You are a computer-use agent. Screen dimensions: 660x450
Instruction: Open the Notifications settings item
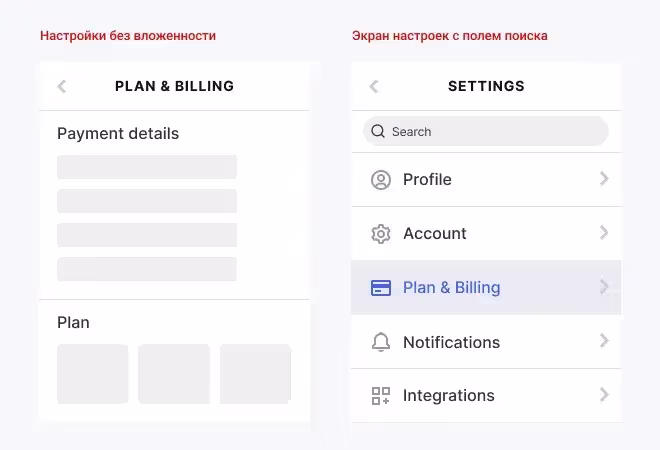(x=451, y=342)
